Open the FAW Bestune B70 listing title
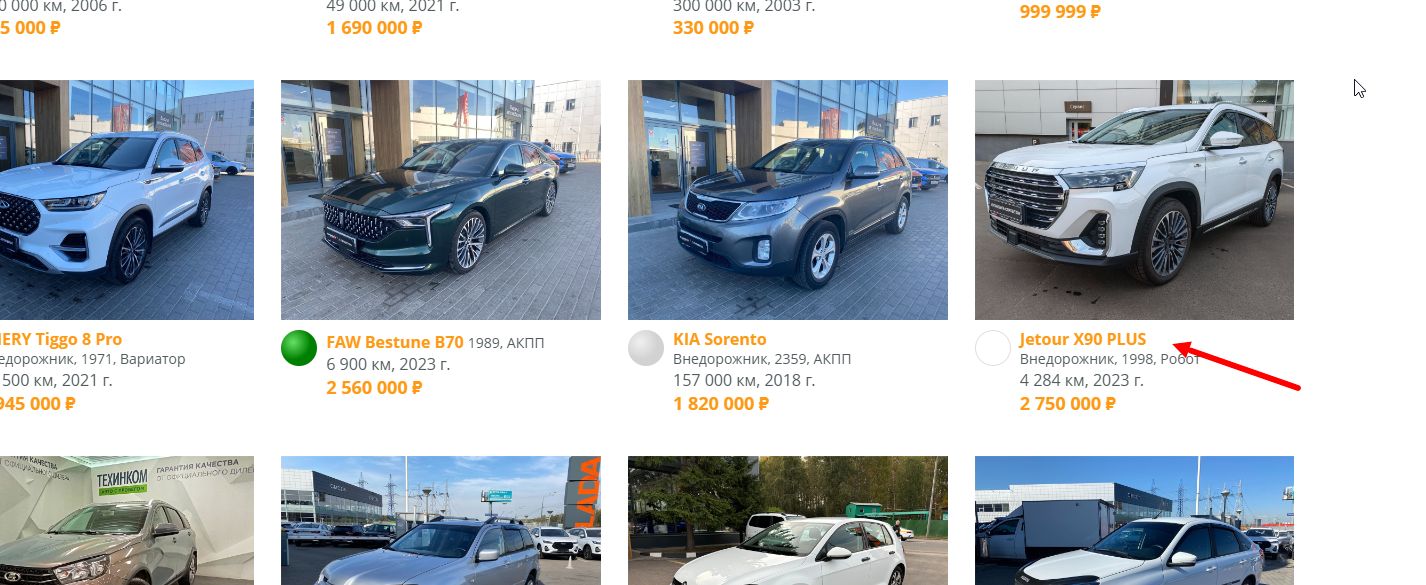Screen dimensions: 1426x585 pos(395,342)
